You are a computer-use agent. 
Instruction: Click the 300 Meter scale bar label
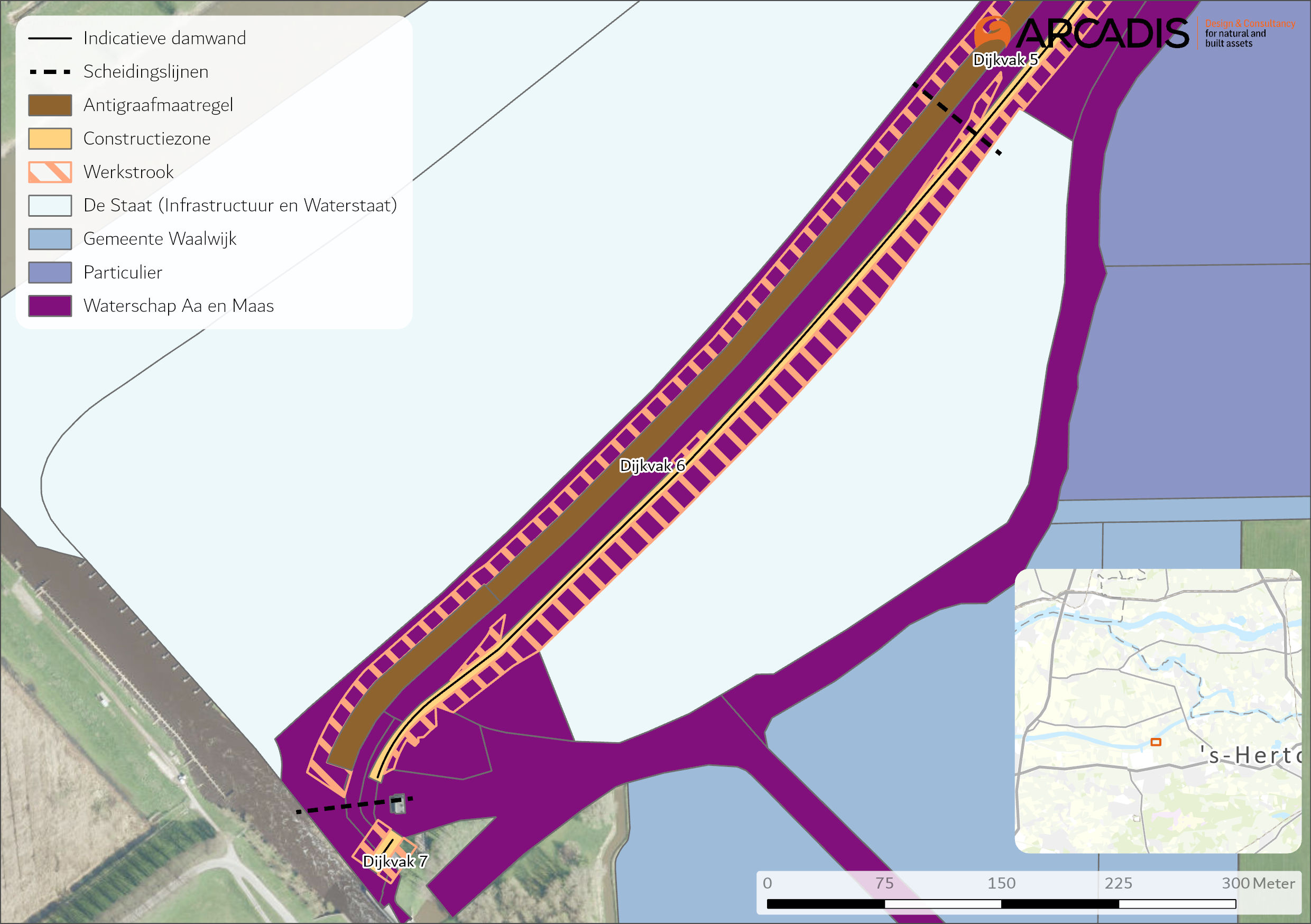1258,883
